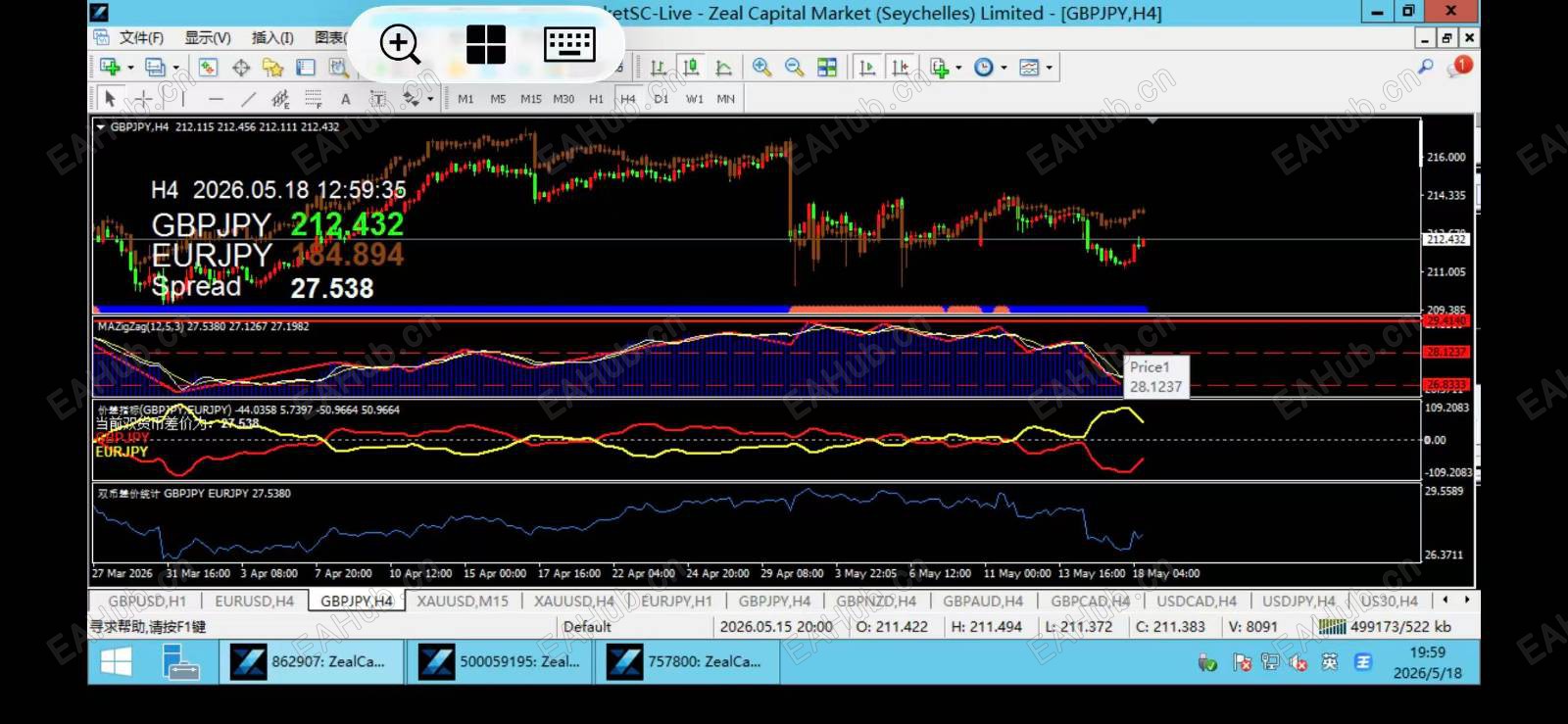The width and height of the screenshot is (1568, 724).
Task: Select the vertical line drawing tool
Action: tap(183, 98)
